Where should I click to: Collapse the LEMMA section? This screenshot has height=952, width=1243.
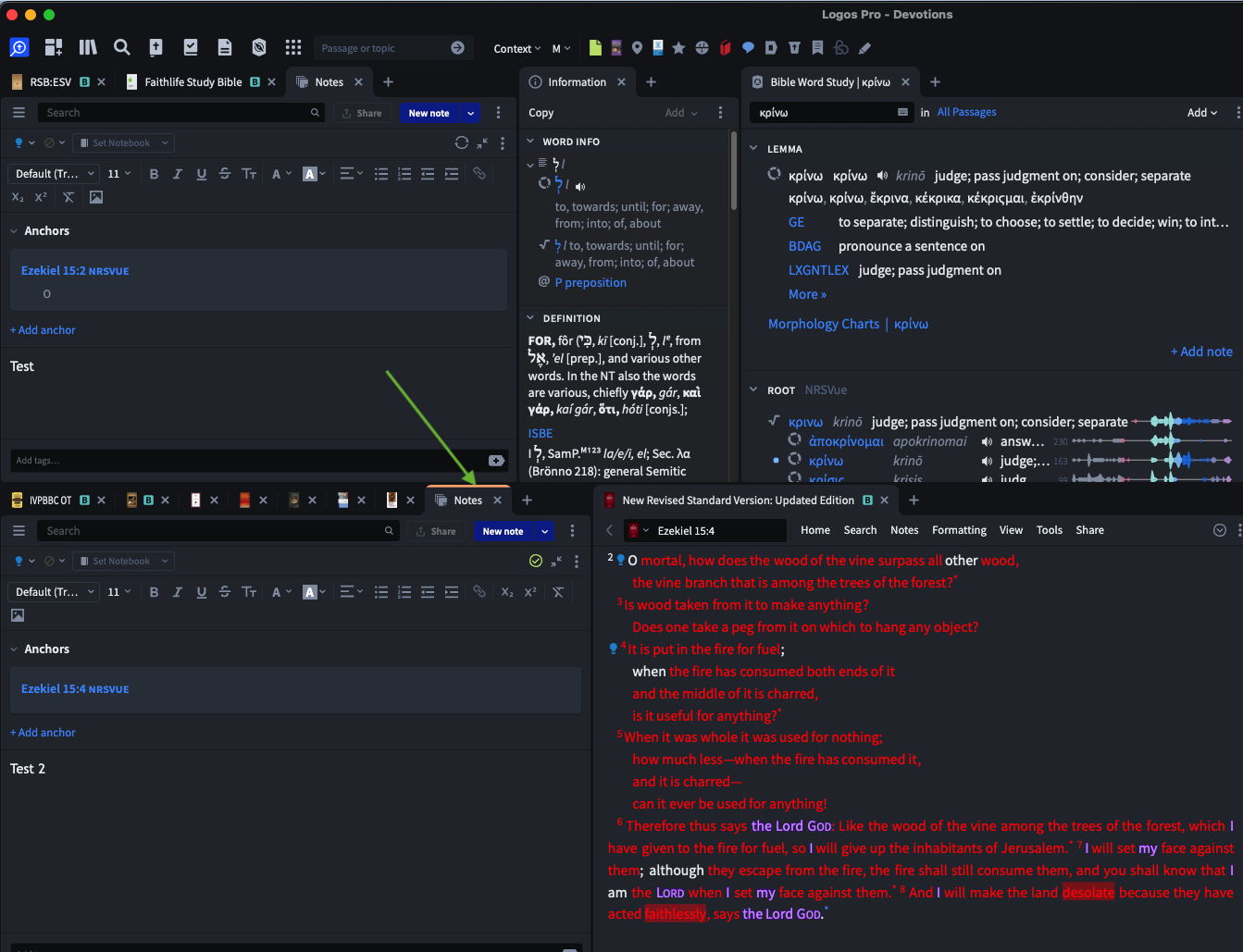point(754,149)
